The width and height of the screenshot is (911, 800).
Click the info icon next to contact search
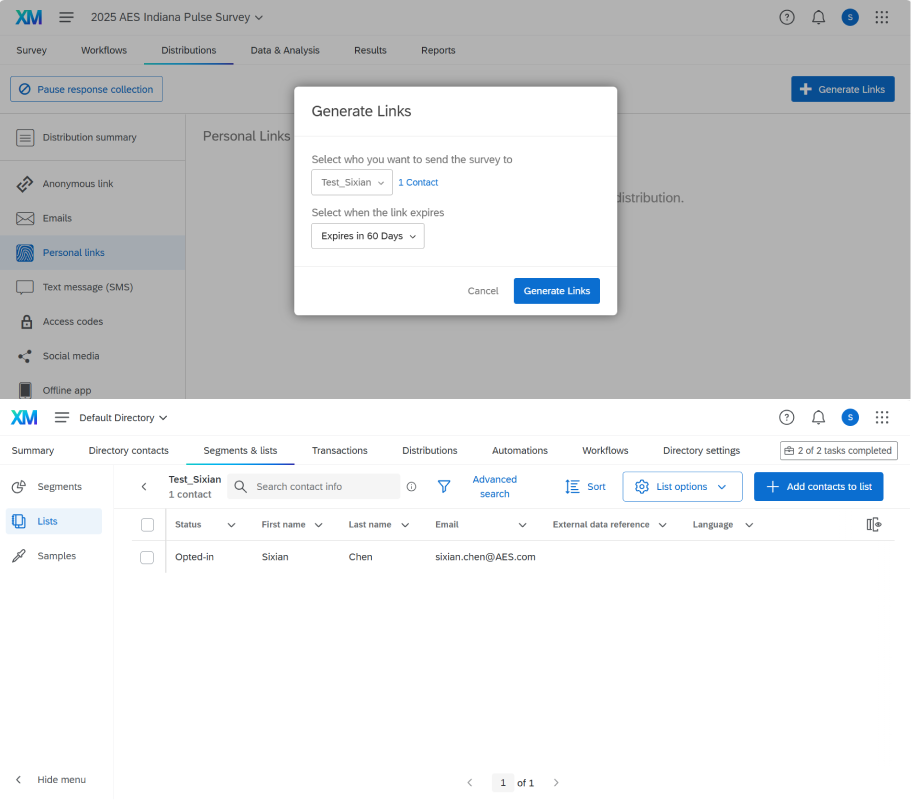point(411,486)
